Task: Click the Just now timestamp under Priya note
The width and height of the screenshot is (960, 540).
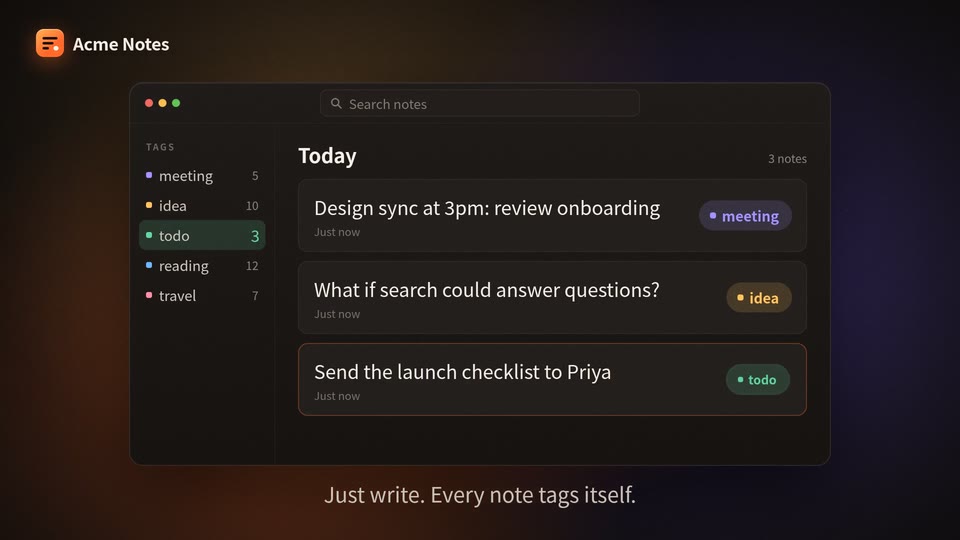Action: click(x=337, y=396)
